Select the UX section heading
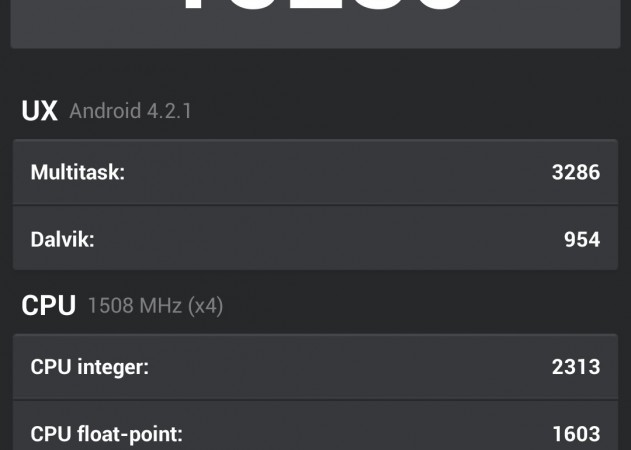 pos(39,110)
